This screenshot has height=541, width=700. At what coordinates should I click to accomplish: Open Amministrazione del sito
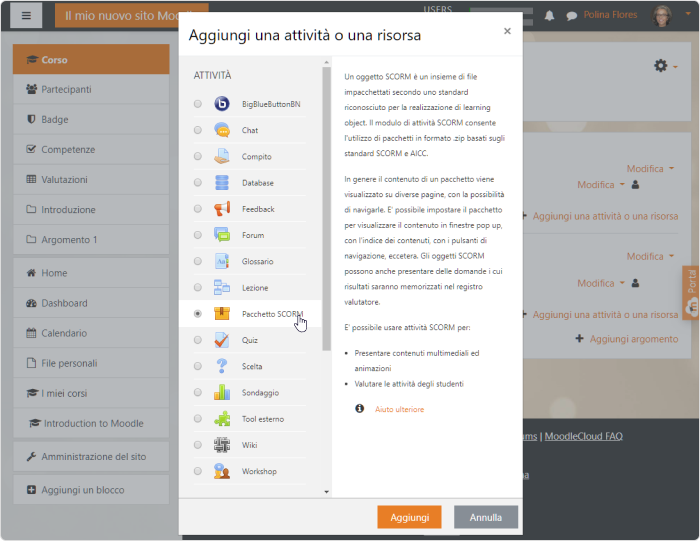(91, 456)
